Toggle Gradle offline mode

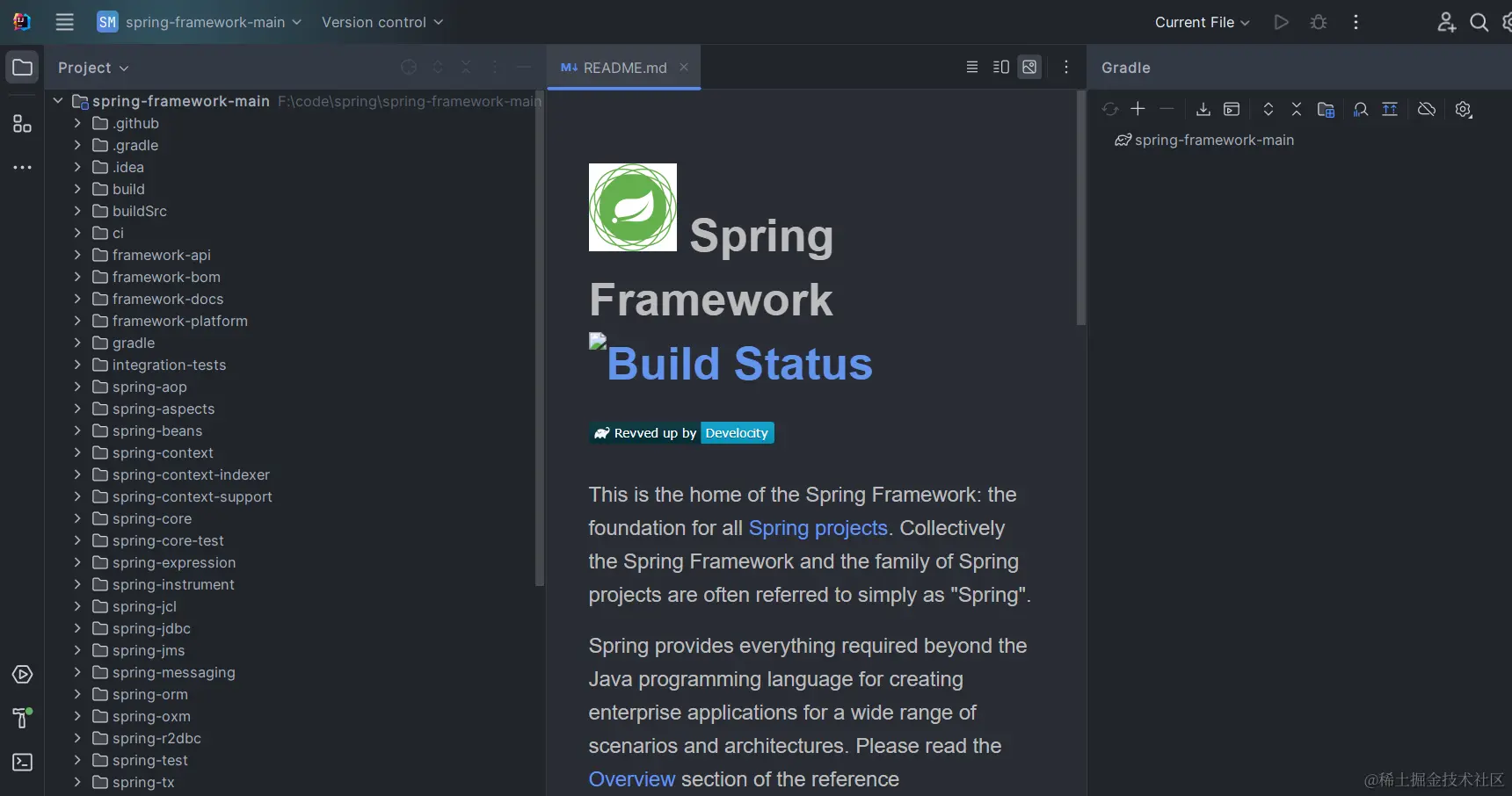coord(1427,109)
